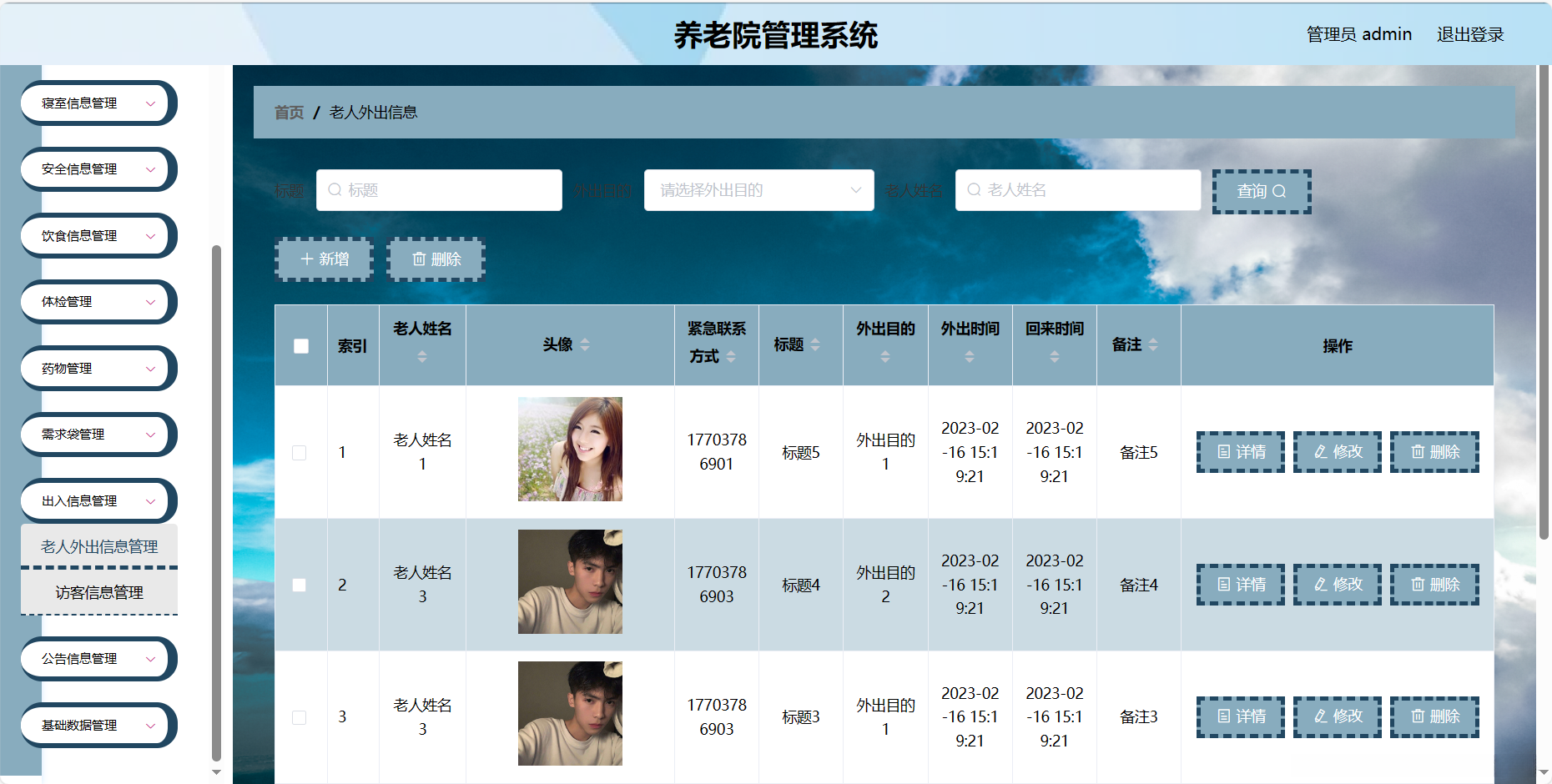This screenshot has height=784, width=1552.
Task: Click 老人外出信息 breadcrumb text
Action: [373, 113]
